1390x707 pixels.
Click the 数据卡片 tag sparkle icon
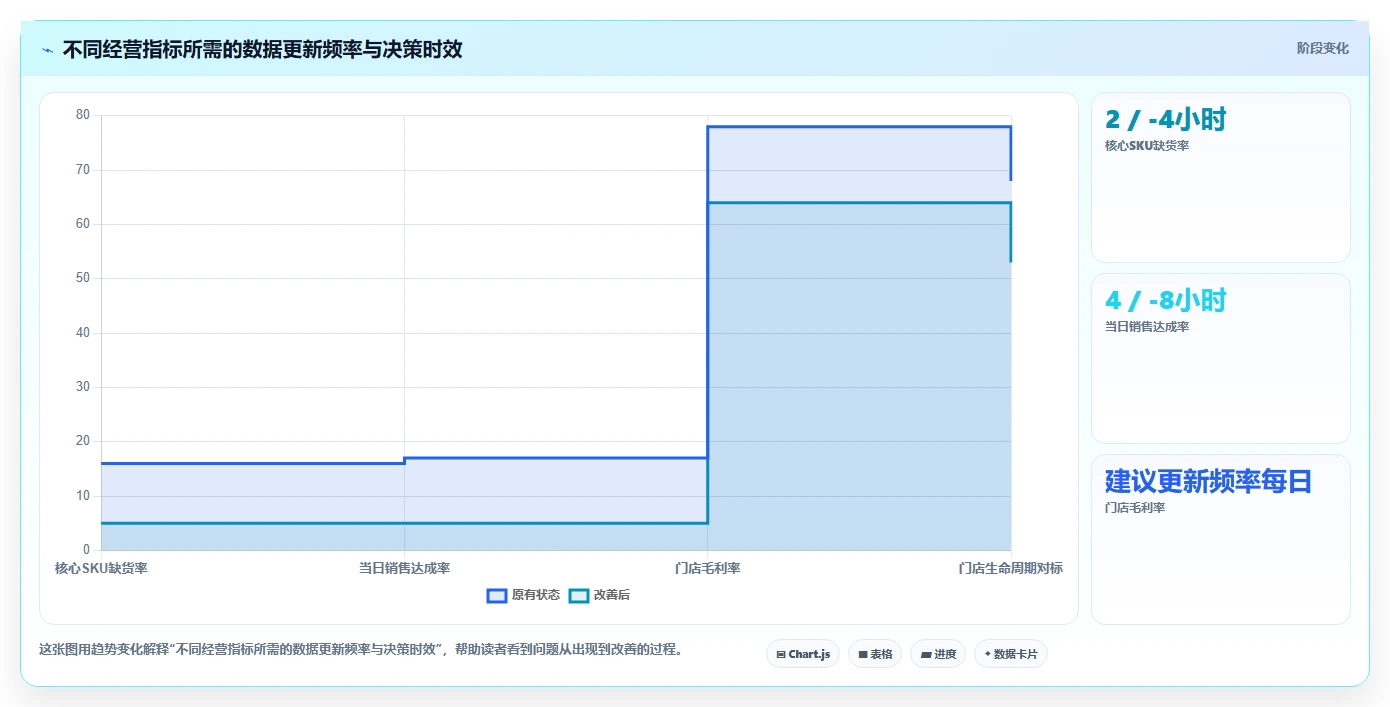pos(987,654)
